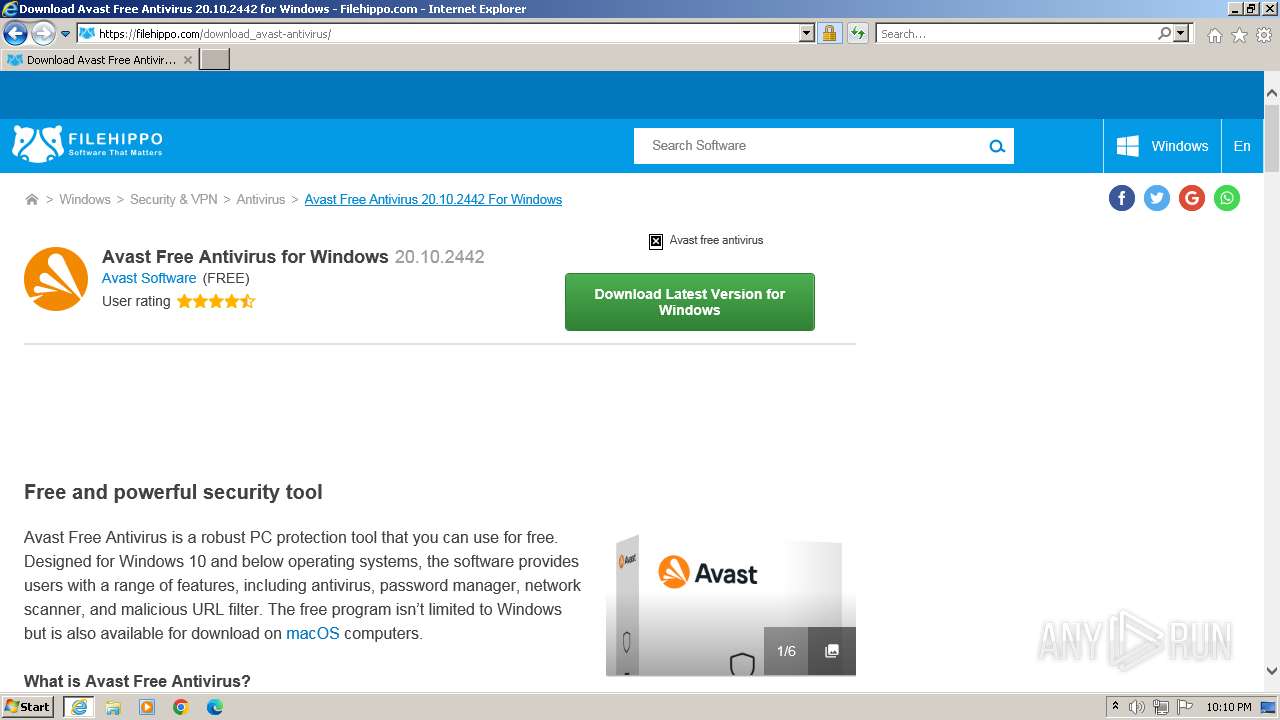
Task: Click the user rating stars
Action: click(x=216, y=301)
